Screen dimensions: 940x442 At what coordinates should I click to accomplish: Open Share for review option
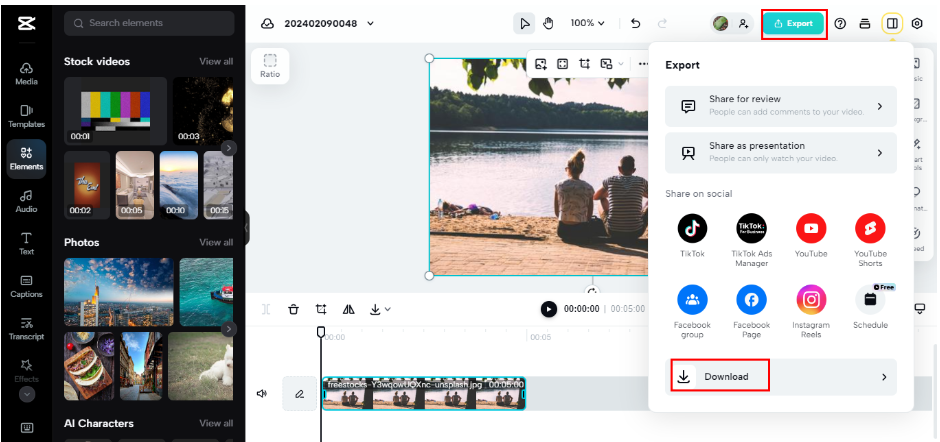[x=781, y=106]
